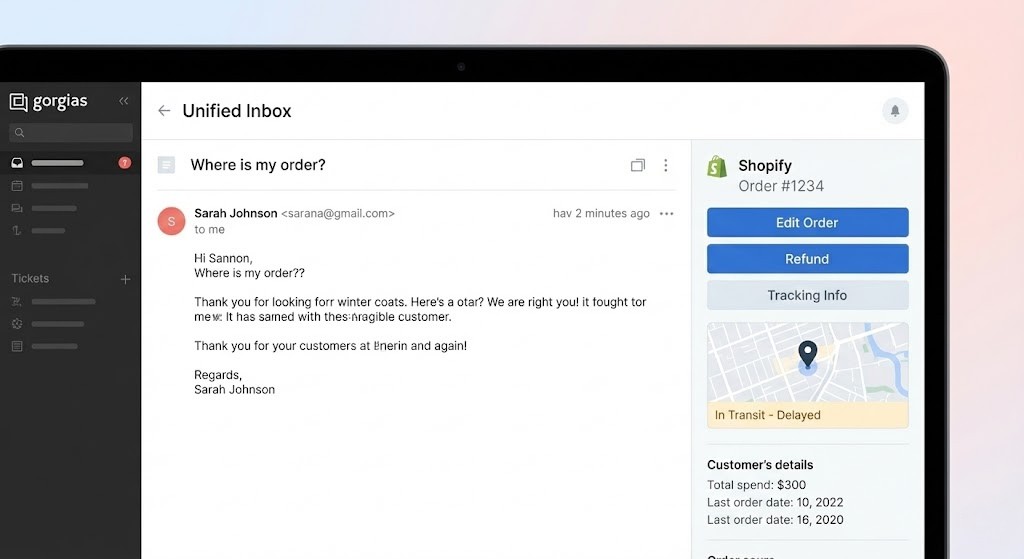Go back using the left arrow

coord(164,111)
